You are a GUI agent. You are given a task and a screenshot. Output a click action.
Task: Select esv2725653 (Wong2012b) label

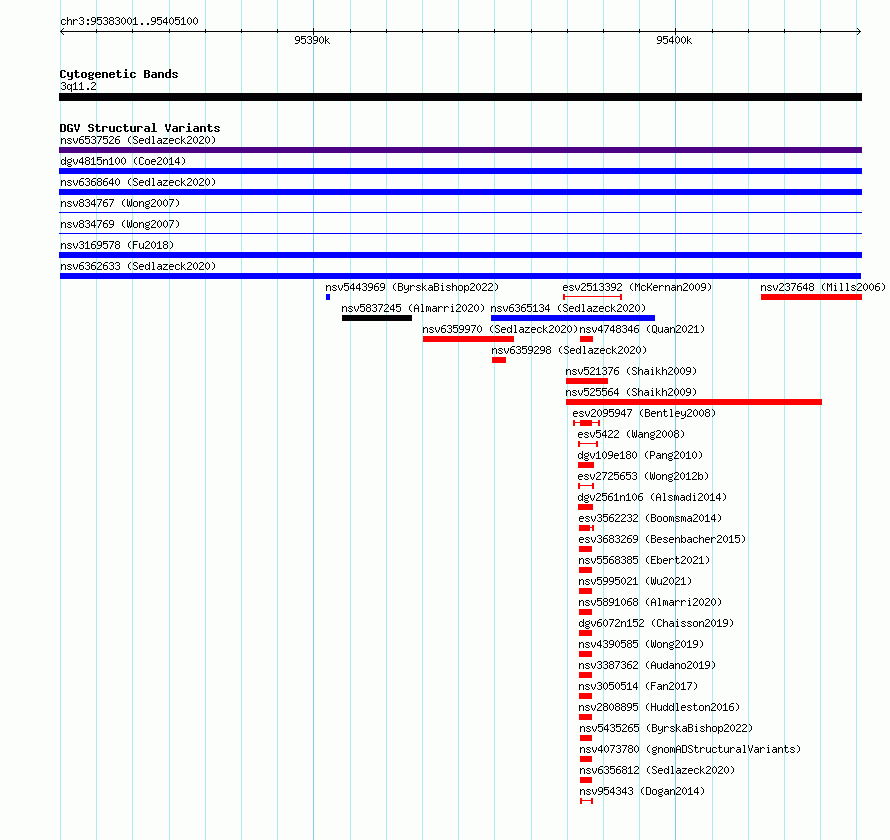[x=643, y=476]
